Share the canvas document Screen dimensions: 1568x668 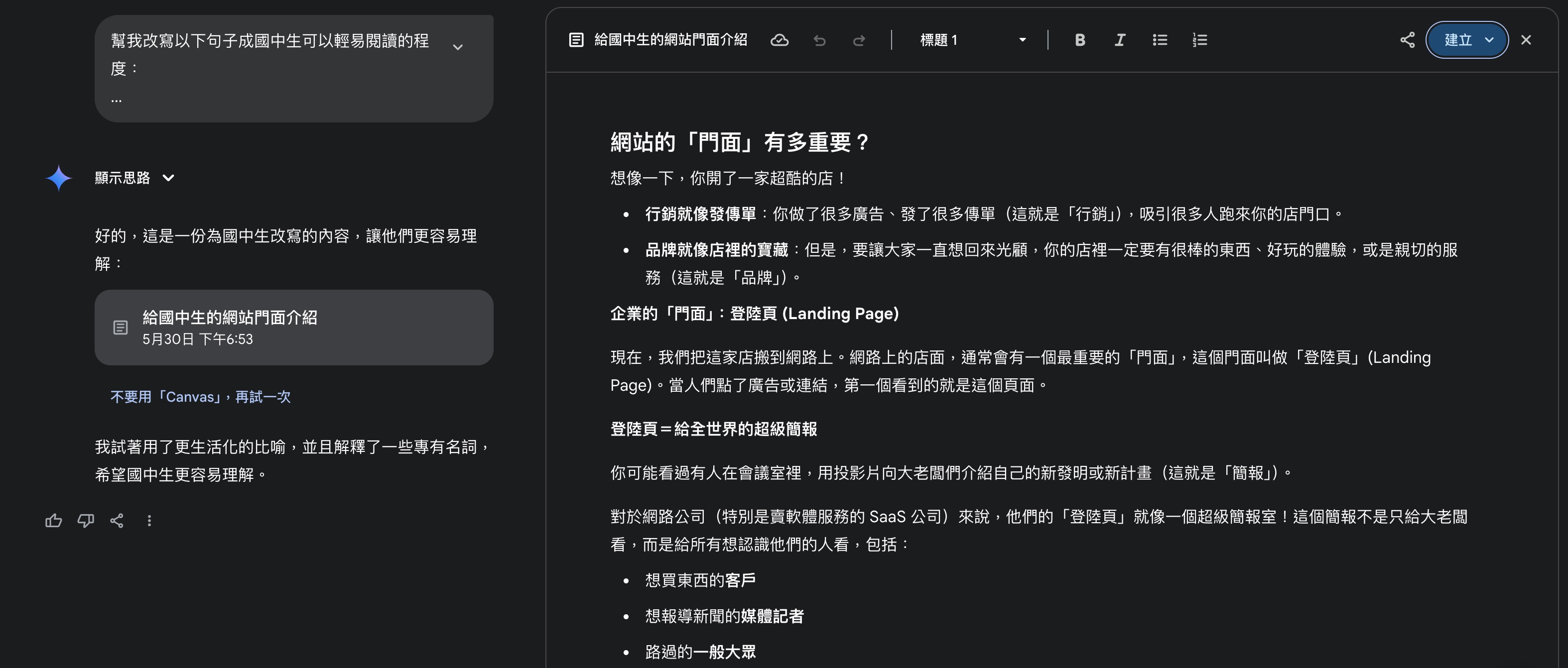tap(1407, 40)
